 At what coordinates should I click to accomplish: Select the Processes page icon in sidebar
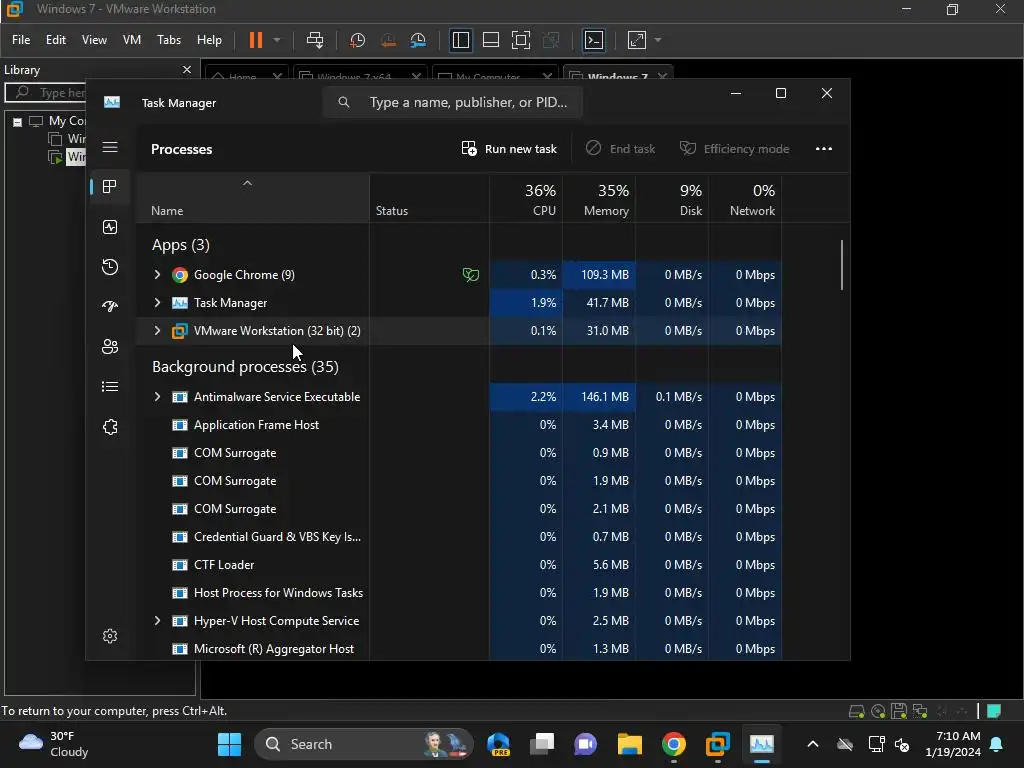110,187
